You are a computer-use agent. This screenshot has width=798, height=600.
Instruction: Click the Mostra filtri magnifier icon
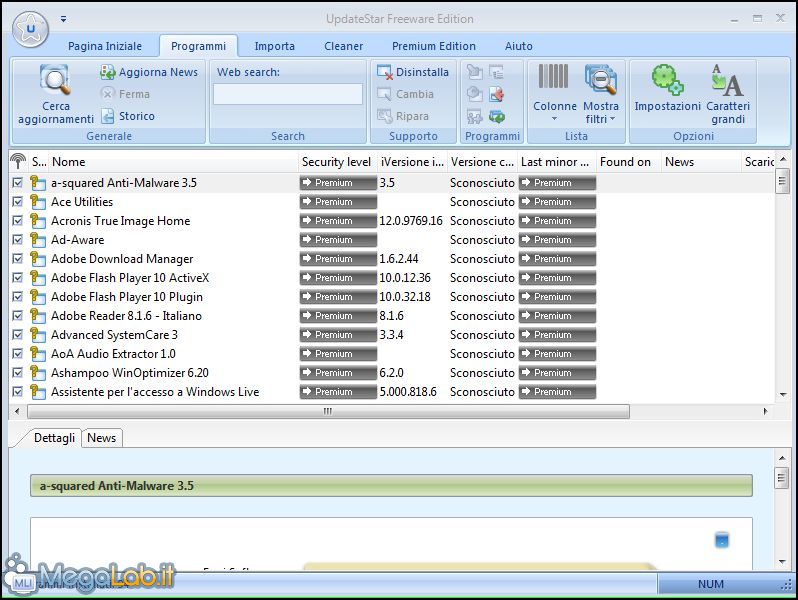click(601, 79)
